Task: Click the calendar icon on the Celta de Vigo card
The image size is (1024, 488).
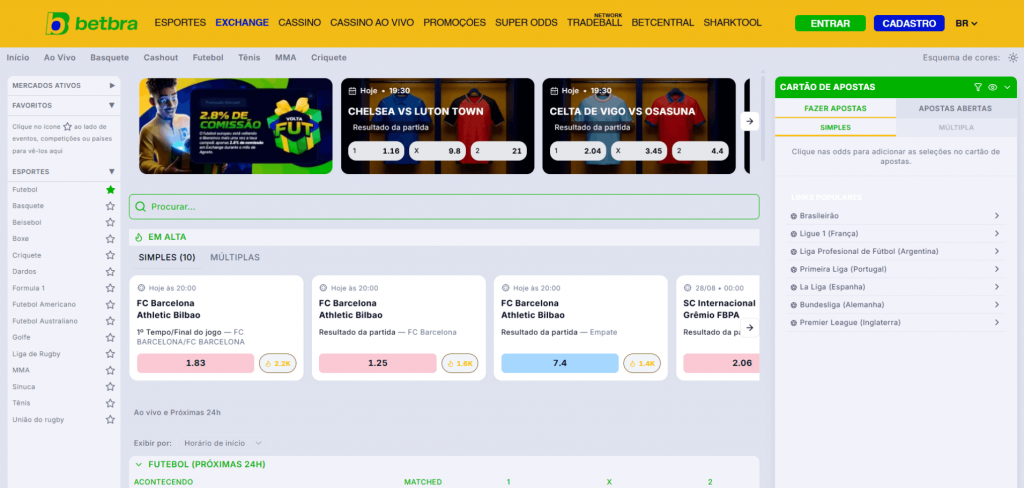Action: (554, 91)
